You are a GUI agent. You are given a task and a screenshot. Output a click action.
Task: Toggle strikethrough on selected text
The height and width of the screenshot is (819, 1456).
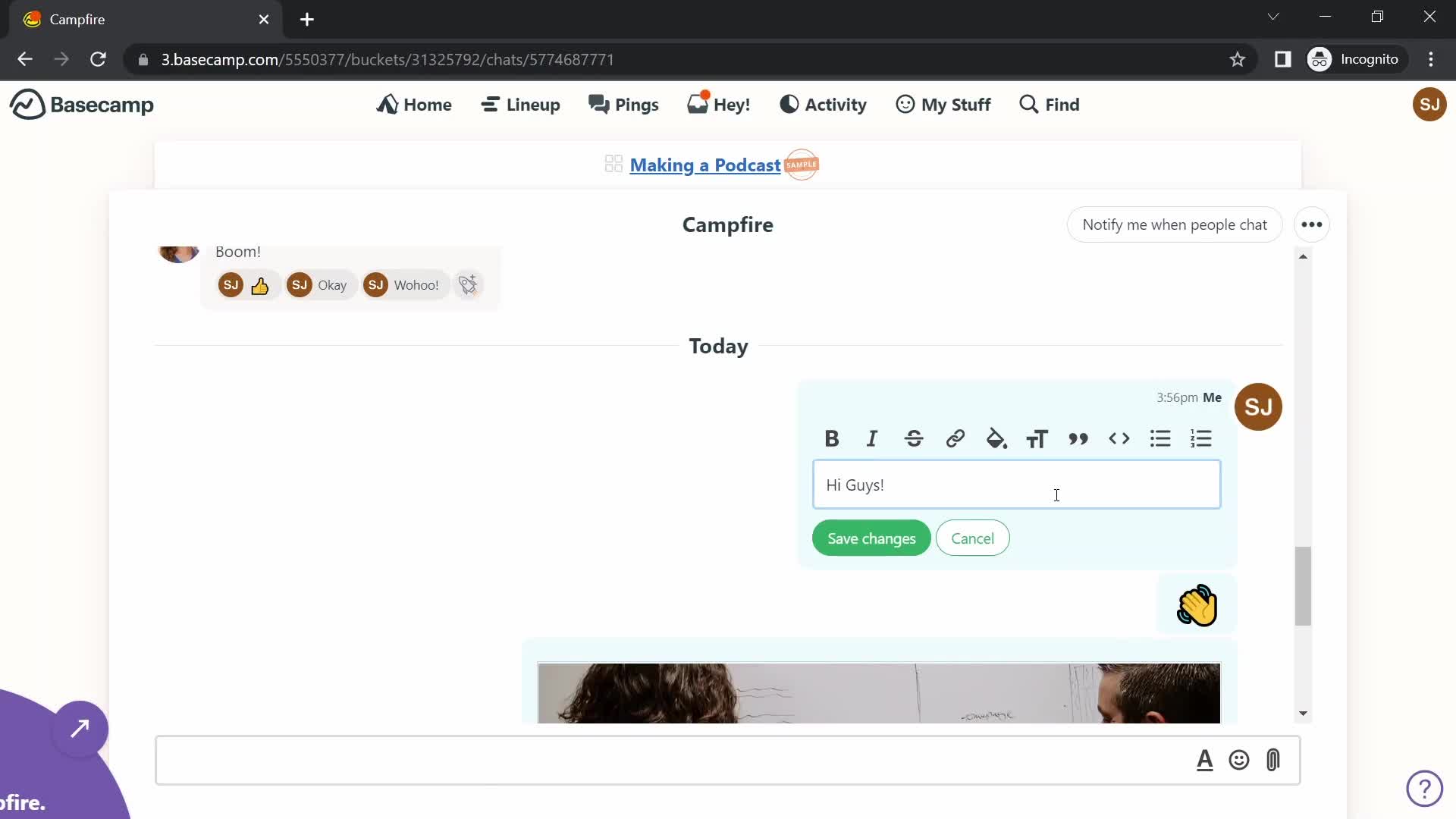[x=913, y=438]
